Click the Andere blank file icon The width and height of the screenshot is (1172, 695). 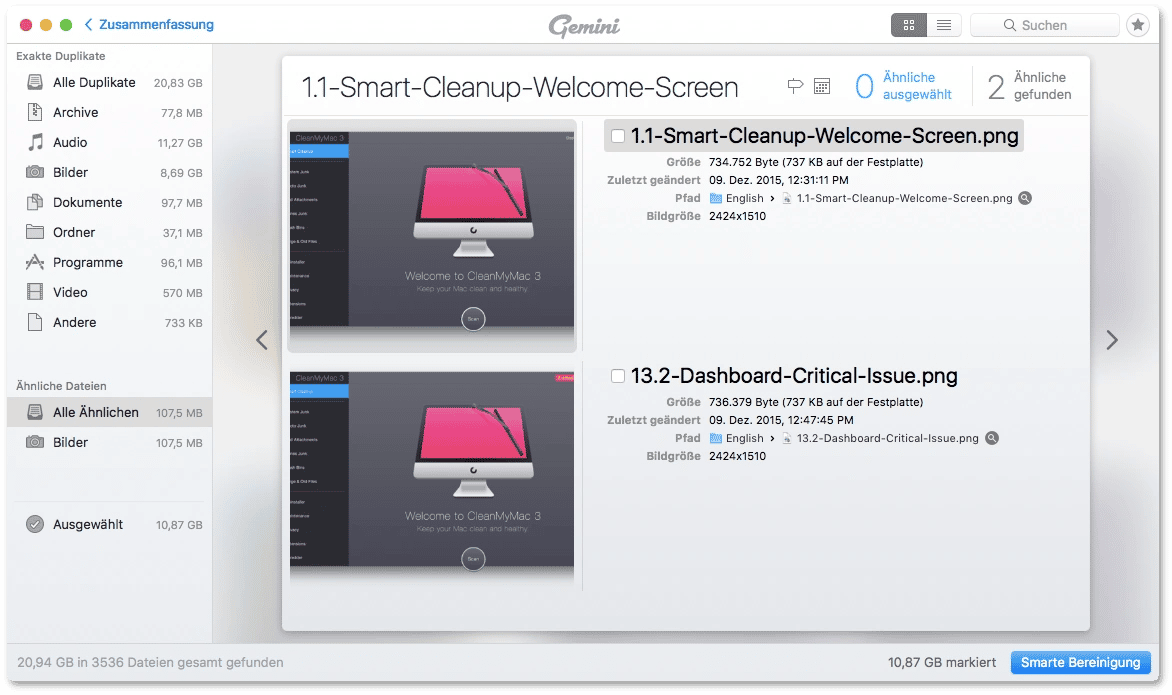[x=34, y=322]
